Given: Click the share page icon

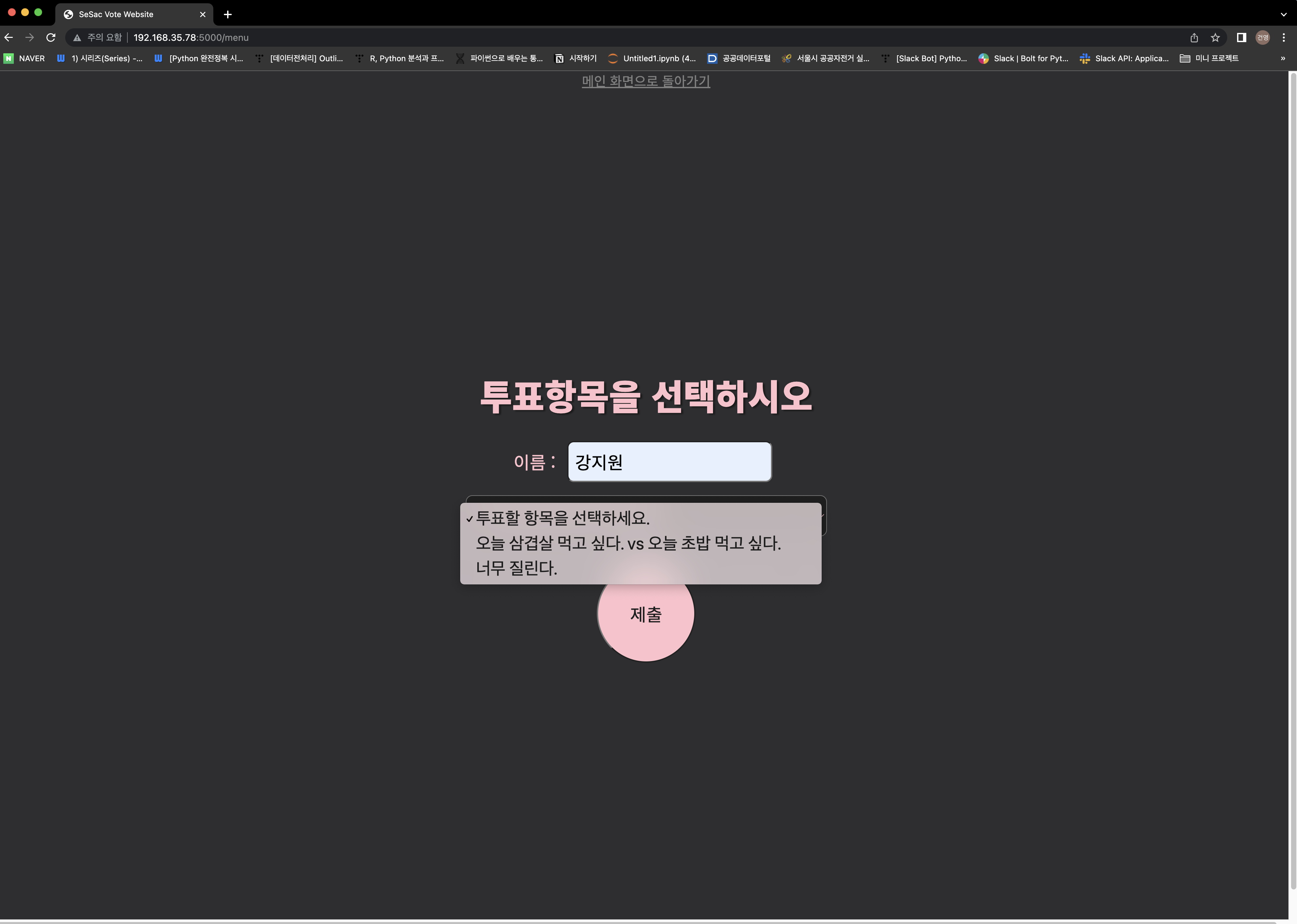Looking at the screenshot, I should 1194,38.
